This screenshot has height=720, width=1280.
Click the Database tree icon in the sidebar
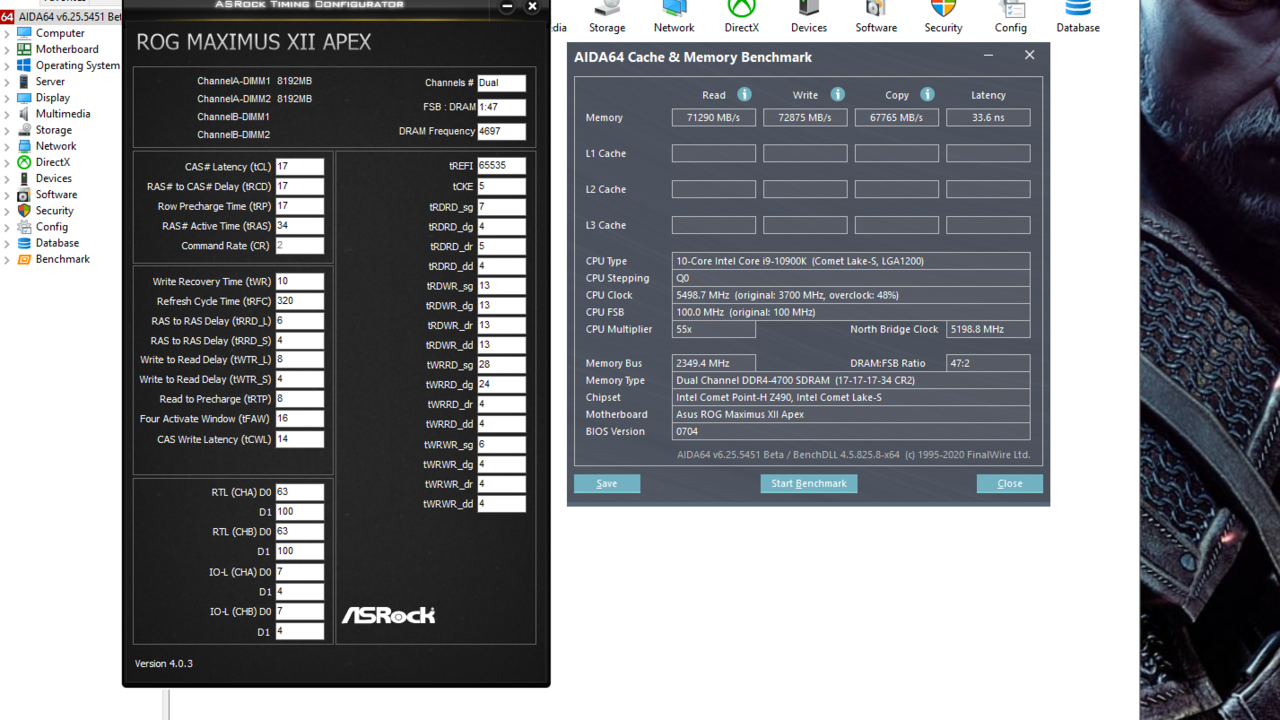[x=24, y=242]
